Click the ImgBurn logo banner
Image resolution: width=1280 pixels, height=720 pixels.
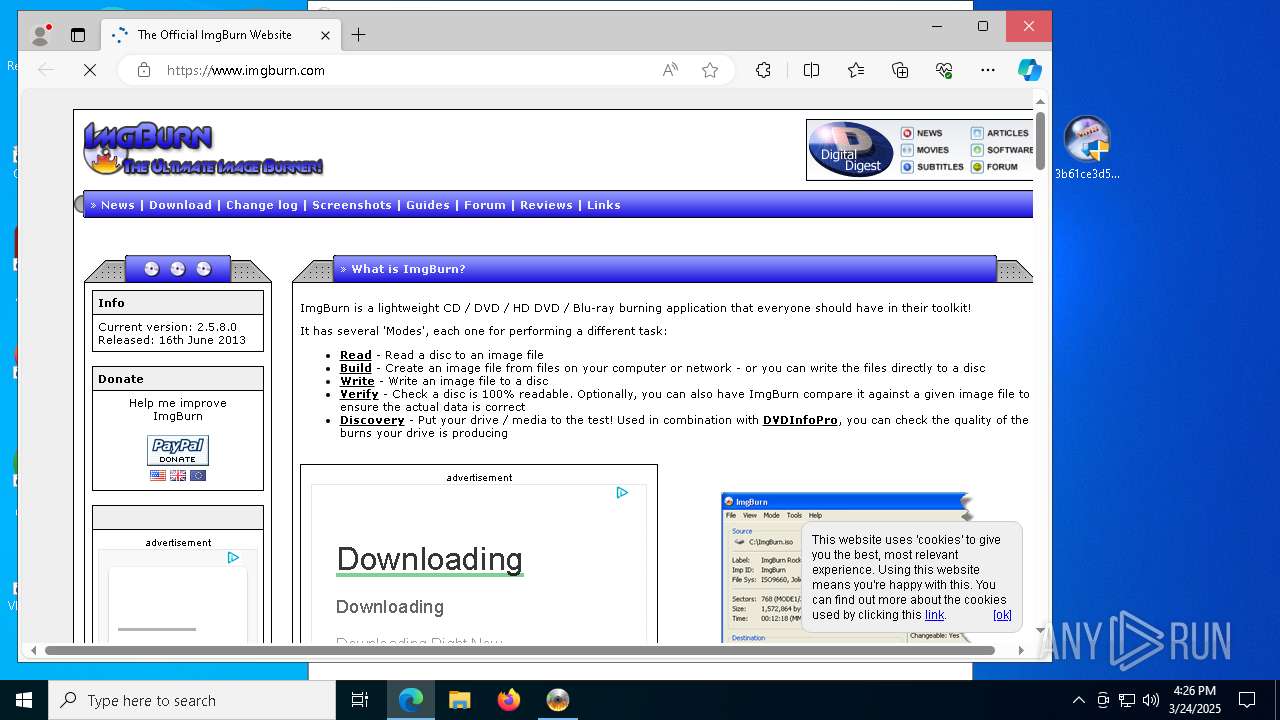(x=203, y=149)
